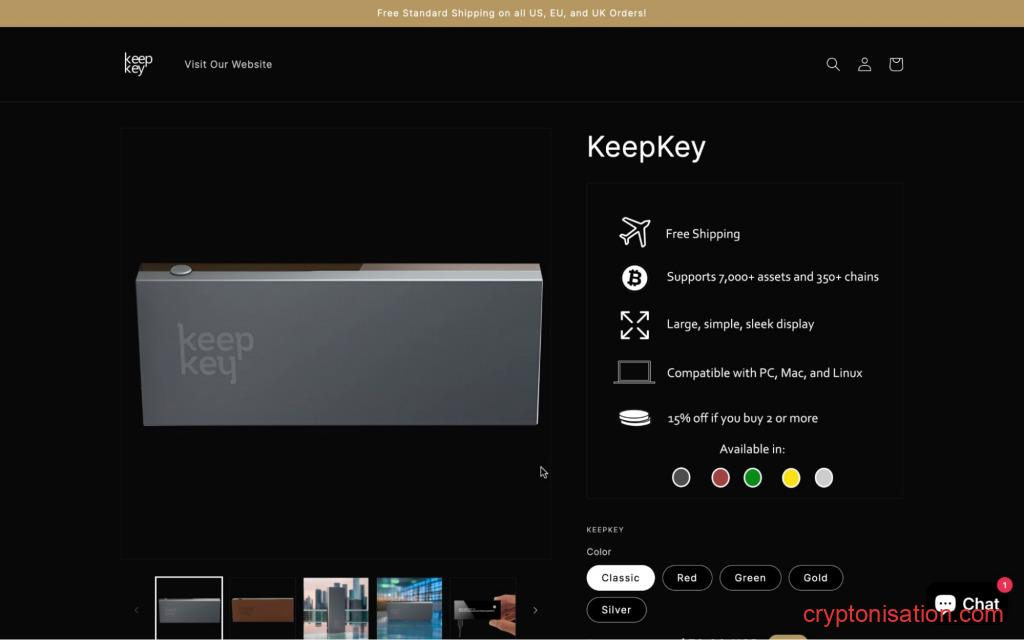
Task: Click the KeepKey logo
Action: pos(137,63)
